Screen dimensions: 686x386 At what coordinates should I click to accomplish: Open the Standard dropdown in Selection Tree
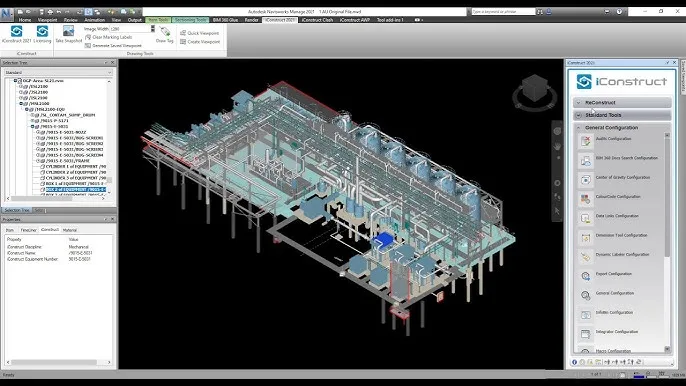pyautogui.click(x=58, y=72)
